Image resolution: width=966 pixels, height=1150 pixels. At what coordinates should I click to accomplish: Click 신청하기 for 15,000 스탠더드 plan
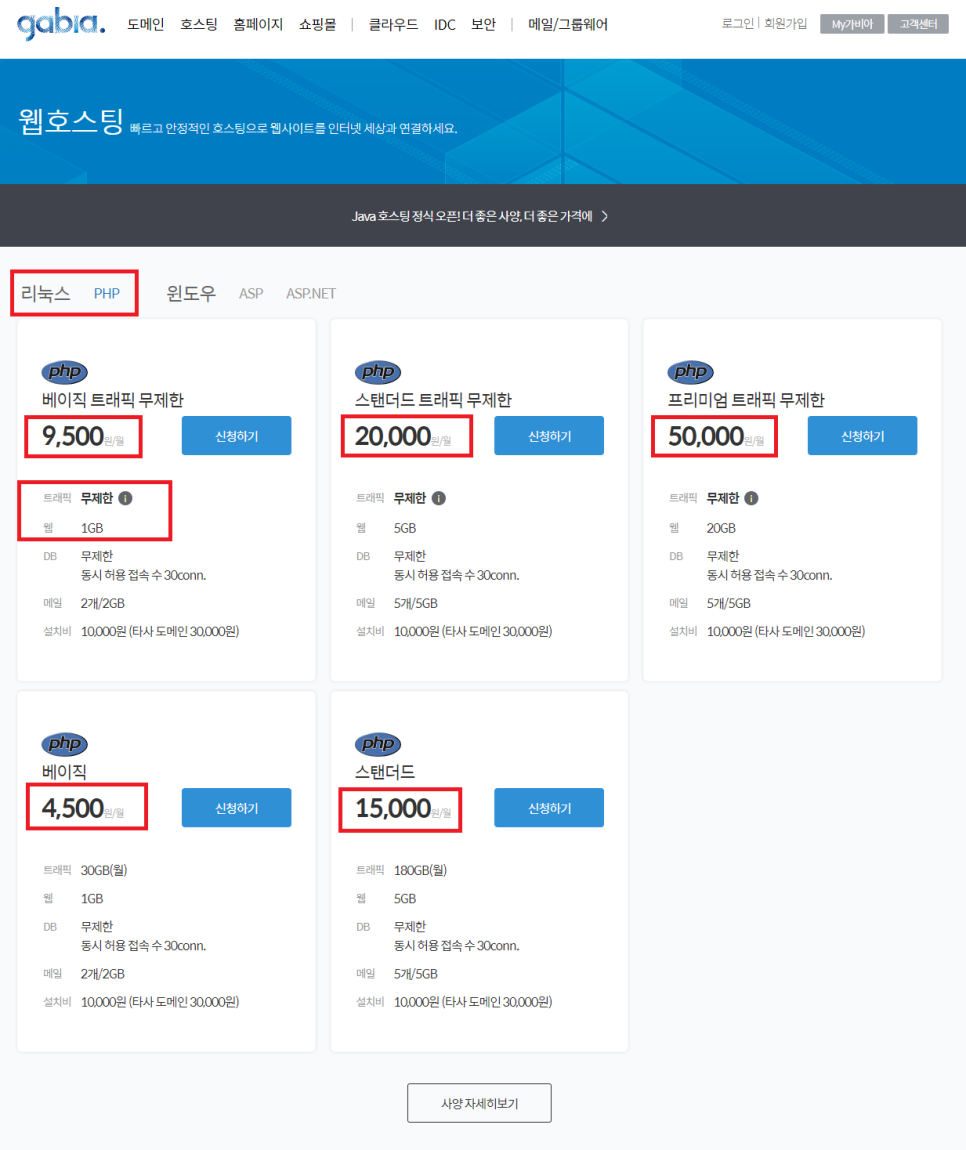click(x=549, y=807)
